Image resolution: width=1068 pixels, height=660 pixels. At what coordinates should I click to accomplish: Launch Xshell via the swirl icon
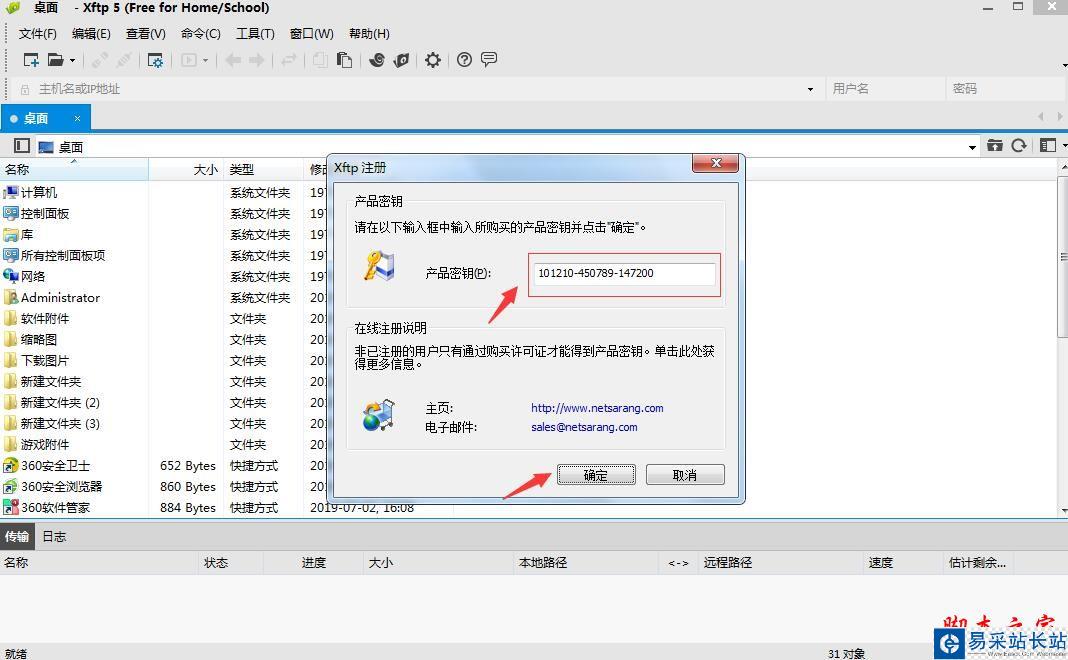click(x=377, y=60)
